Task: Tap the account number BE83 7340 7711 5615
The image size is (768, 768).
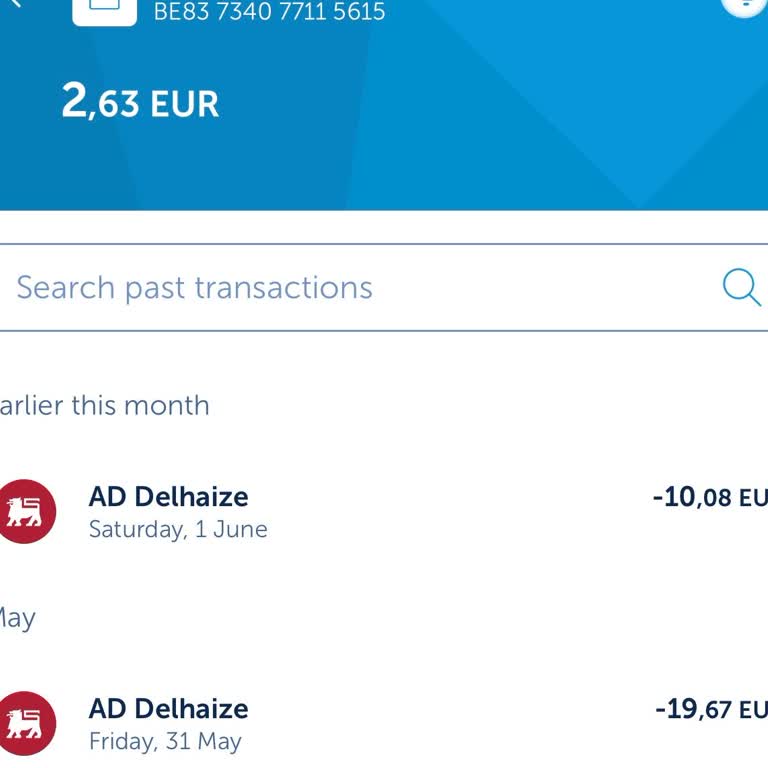Action: [269, 13]
